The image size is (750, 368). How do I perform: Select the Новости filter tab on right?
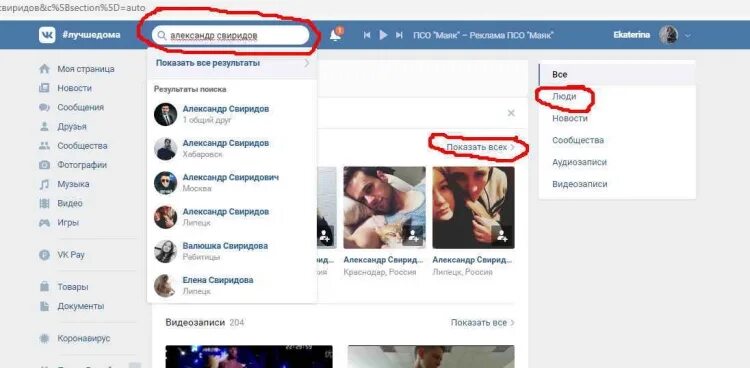(617, 118)
